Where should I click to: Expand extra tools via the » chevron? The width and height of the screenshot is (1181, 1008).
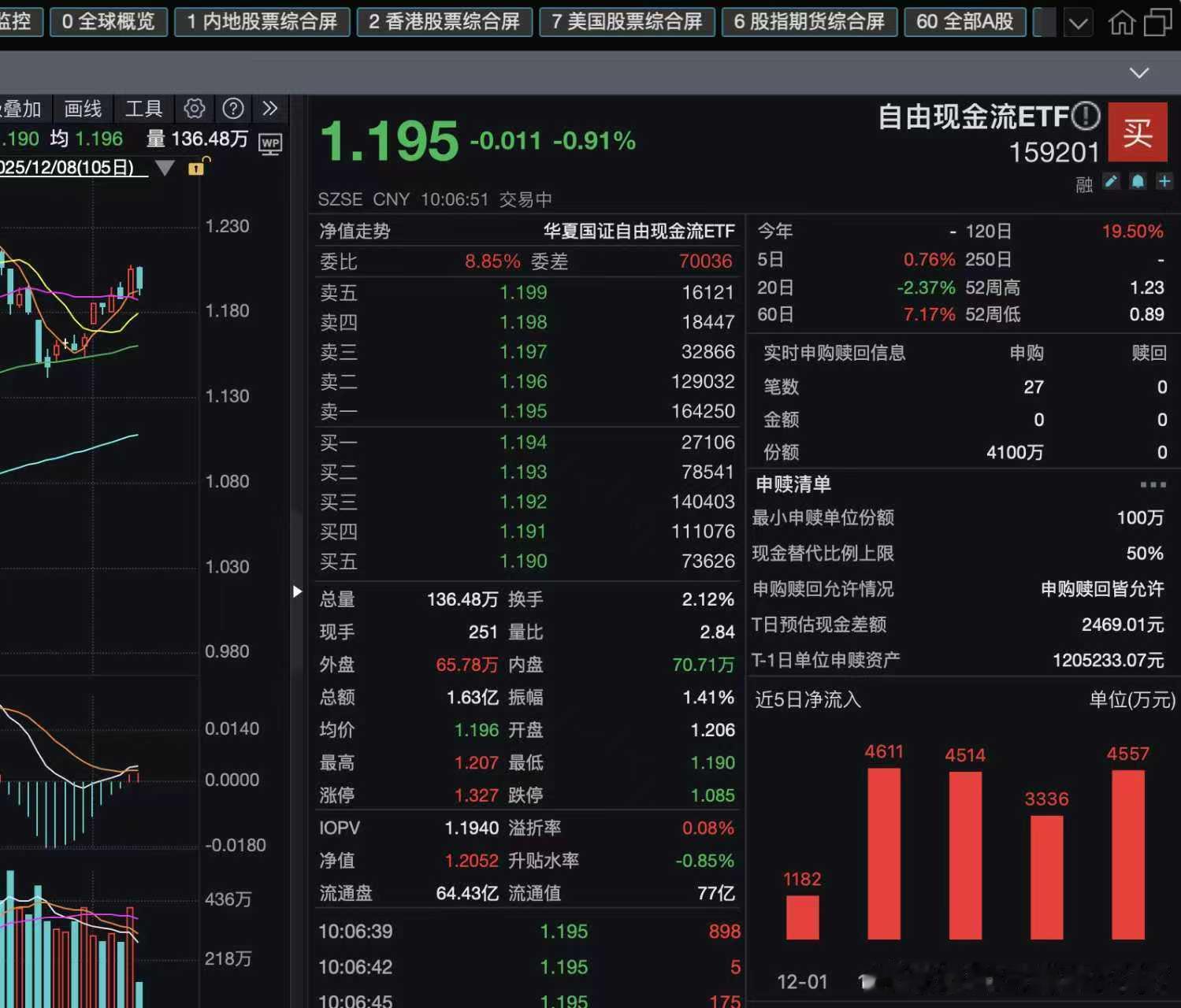click(x=271, y=109)
